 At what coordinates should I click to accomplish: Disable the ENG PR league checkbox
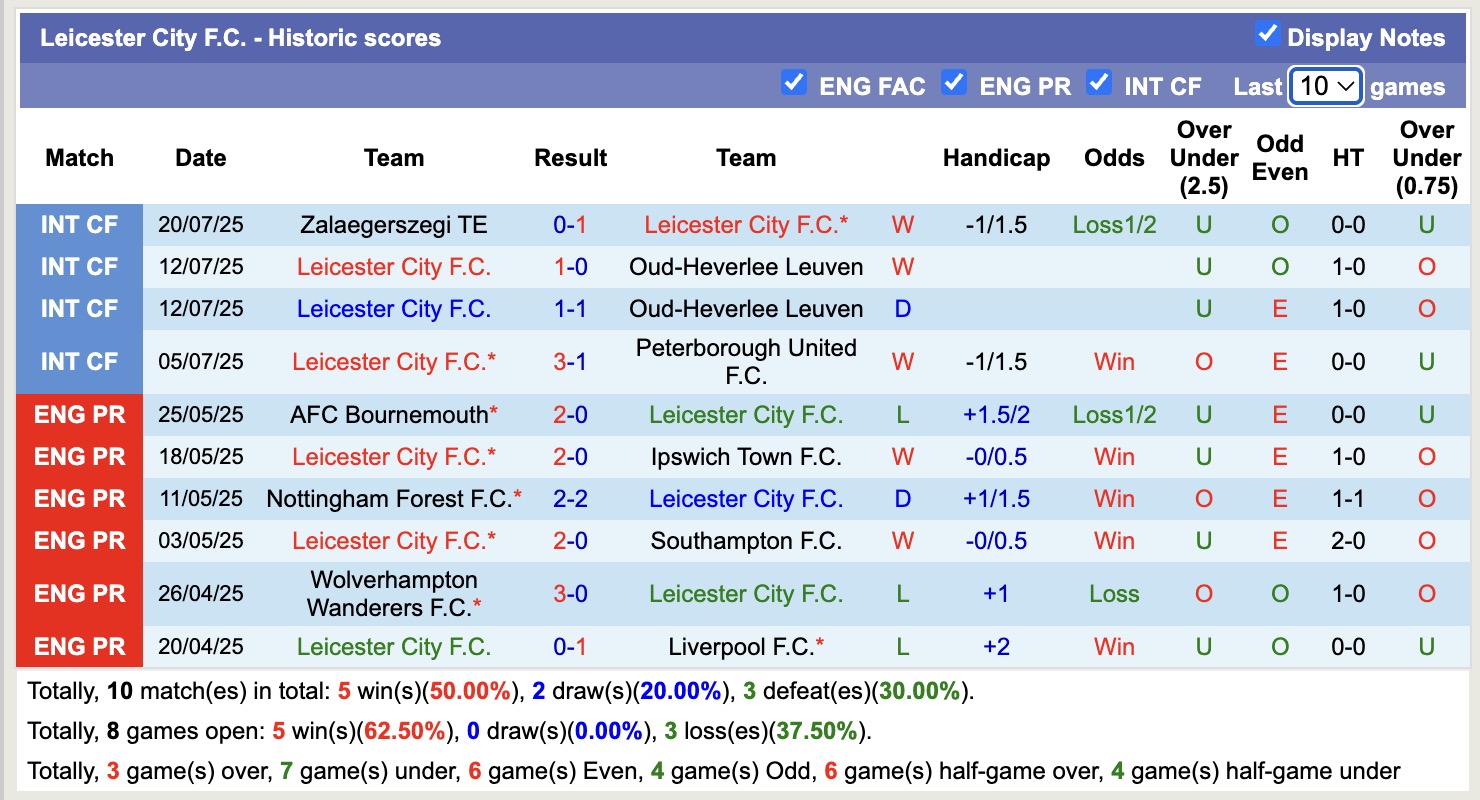pyautogui.click(x=954, y=83)
